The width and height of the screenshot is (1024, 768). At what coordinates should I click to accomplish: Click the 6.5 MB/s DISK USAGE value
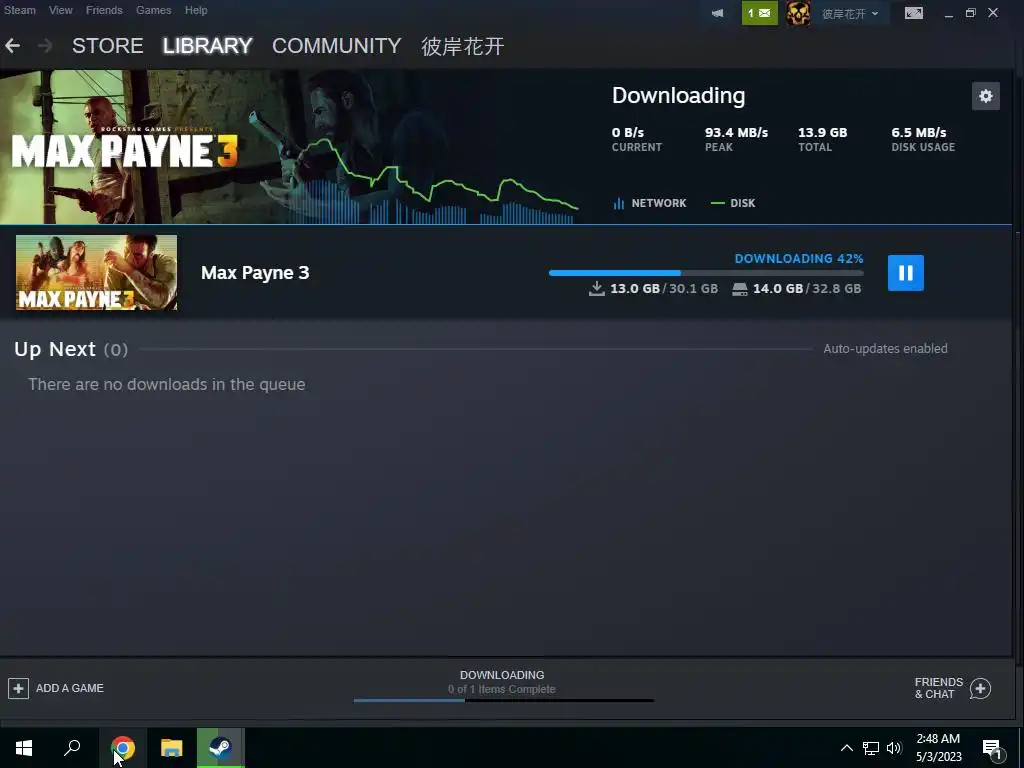(x=918, y=133)
